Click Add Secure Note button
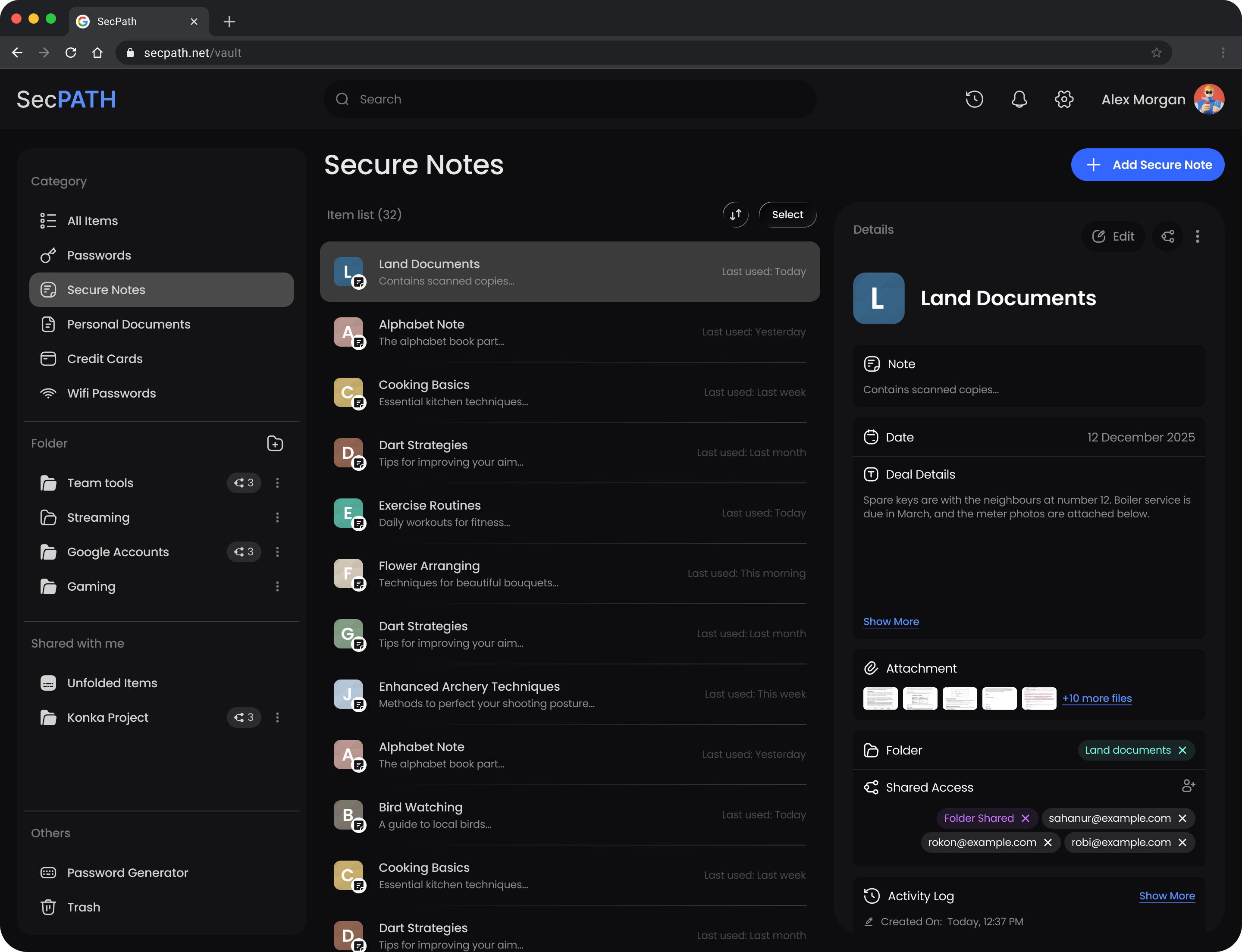This screenshot has width=1242, height=952. [1147, 165]
